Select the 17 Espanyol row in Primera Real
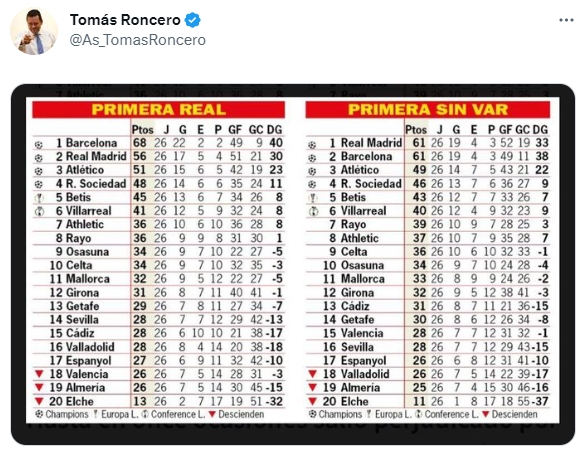Viewport: 583px width, 451px height. point(159,361)
